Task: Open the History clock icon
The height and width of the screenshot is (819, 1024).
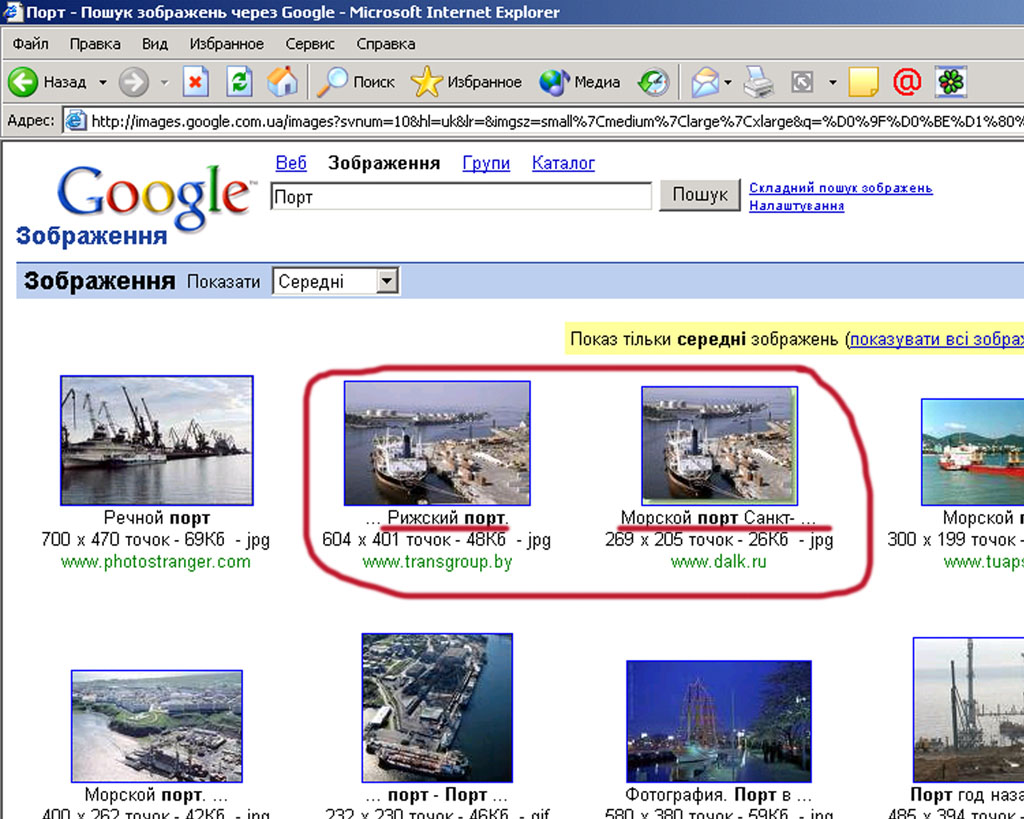Action: pyautogui.click(x=653, y=82)
